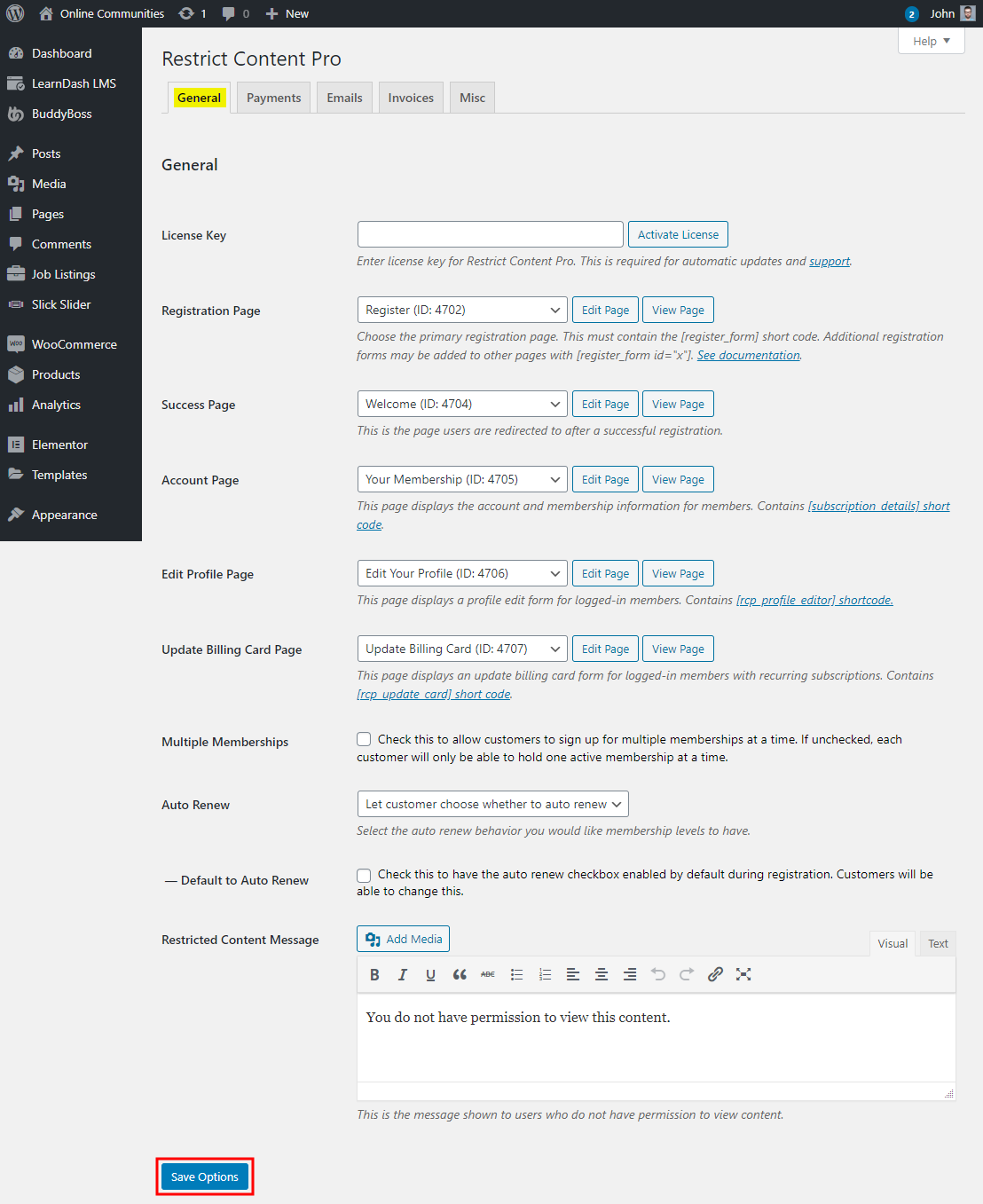Image resolution: width=983 pixels, height=1204 pixels.
Task: Click inside the License Key field
Action: click(490, 234)
